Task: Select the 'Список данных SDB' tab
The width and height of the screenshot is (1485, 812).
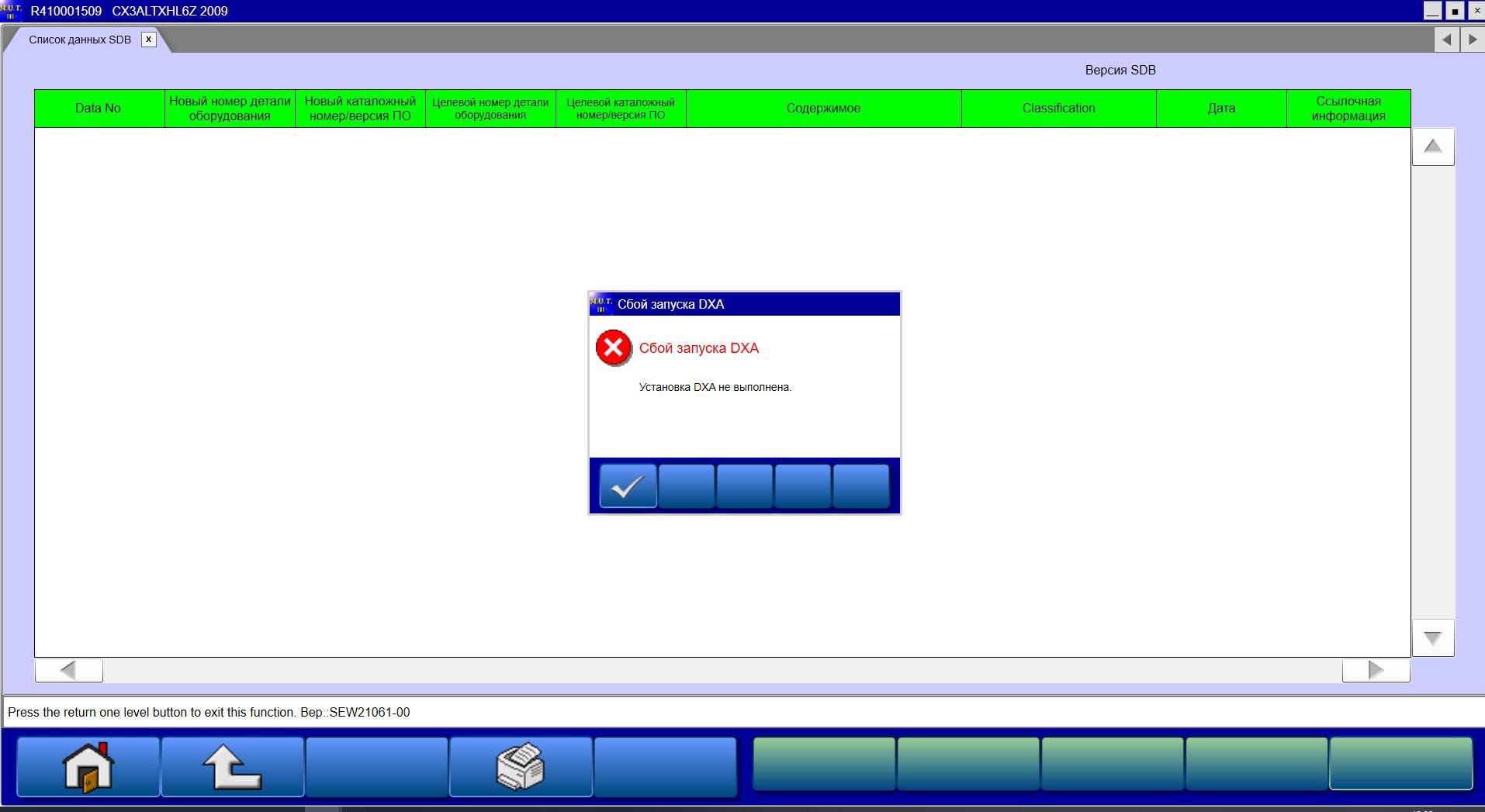Action: point(80,40)
